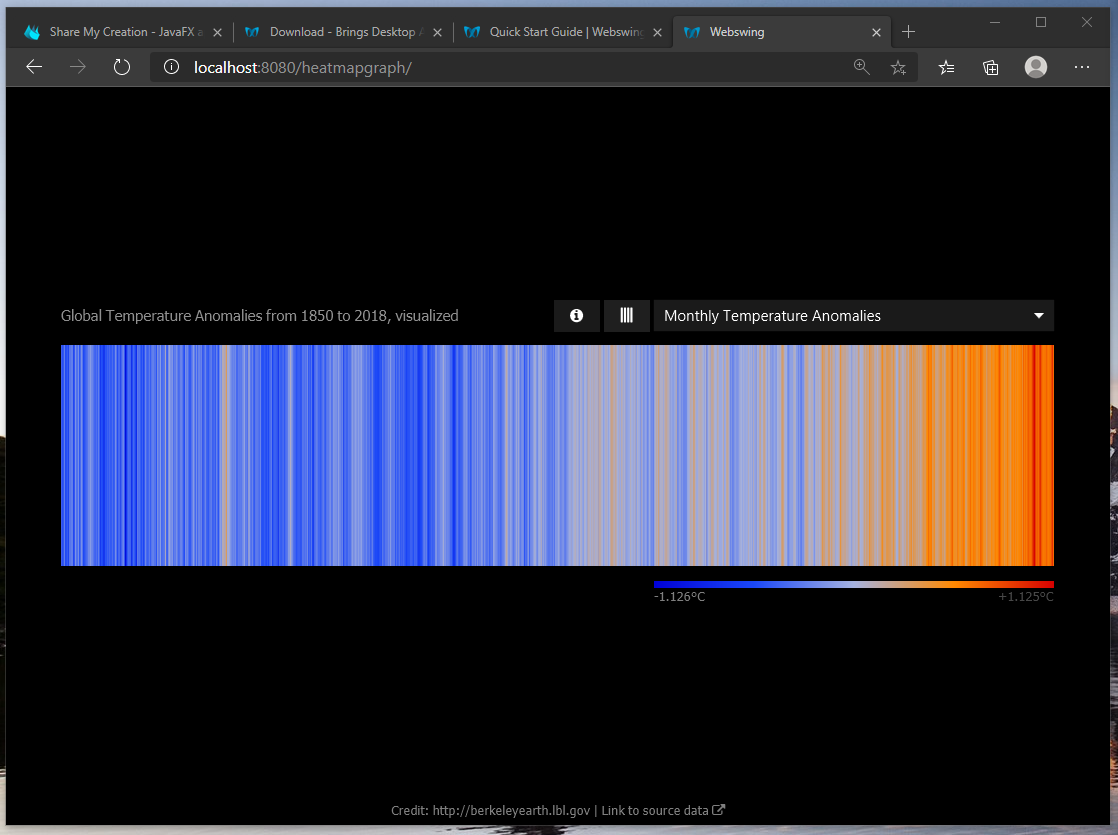Click the localhost address bar
Viewport: 1118px width, 835px height.
(x=500, y=67)
